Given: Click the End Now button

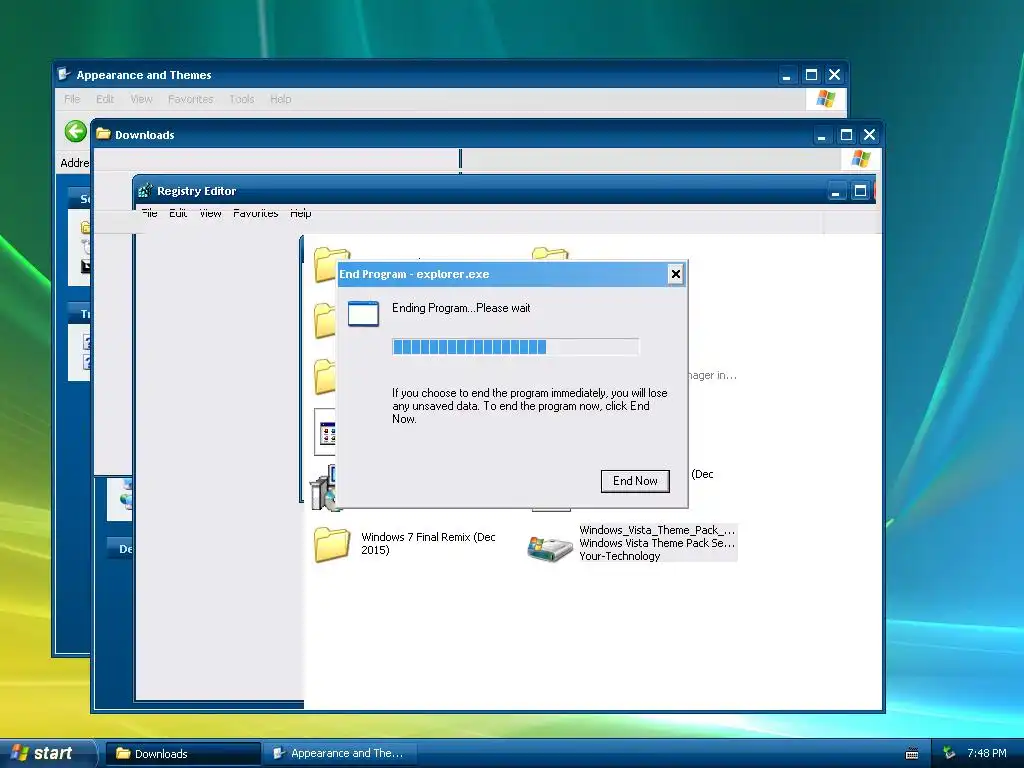Looking at the screenshot, I should (x=635, y=481).
